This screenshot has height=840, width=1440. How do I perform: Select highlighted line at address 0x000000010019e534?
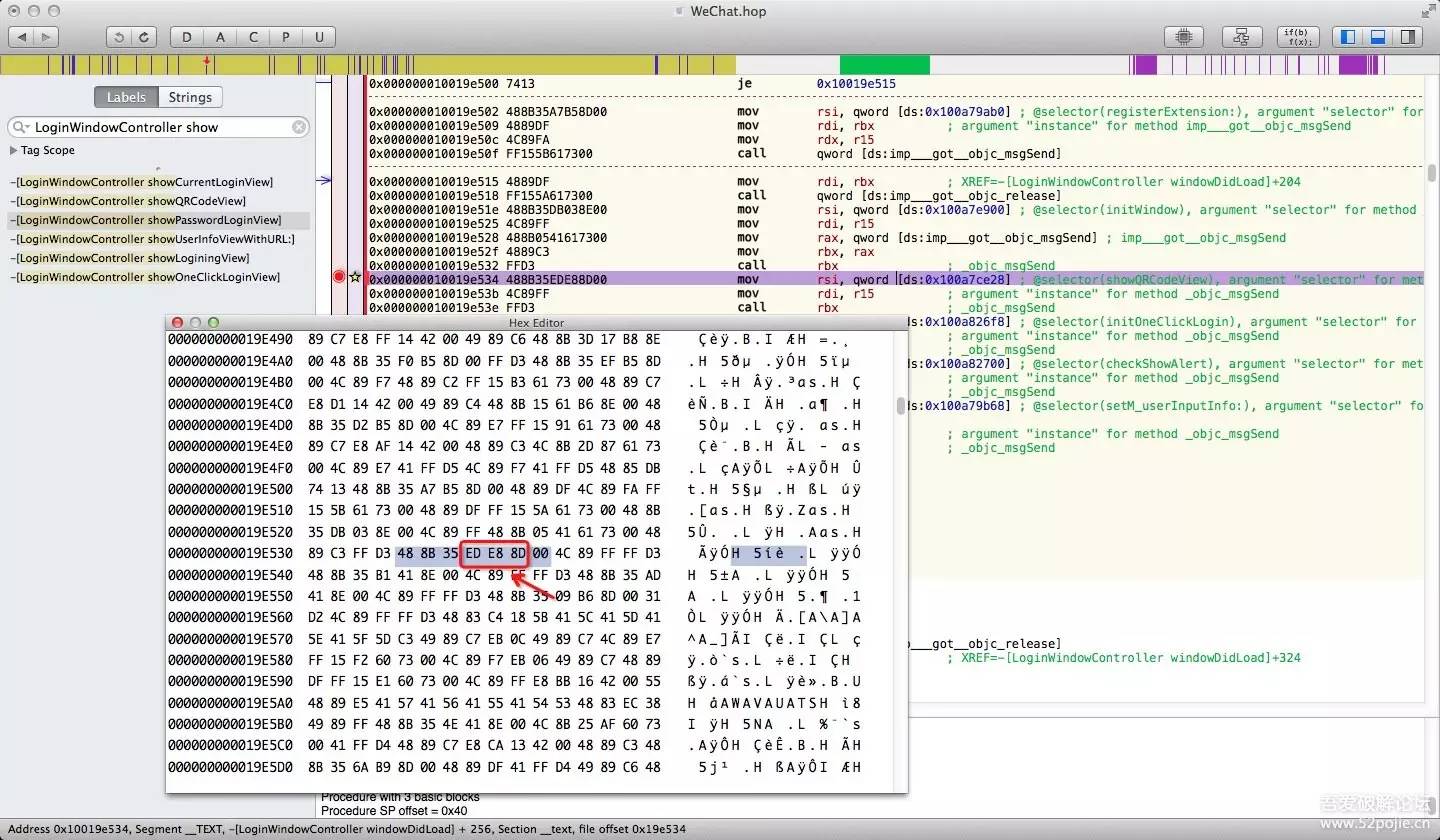pyautogui.click(x=896, y=280)
